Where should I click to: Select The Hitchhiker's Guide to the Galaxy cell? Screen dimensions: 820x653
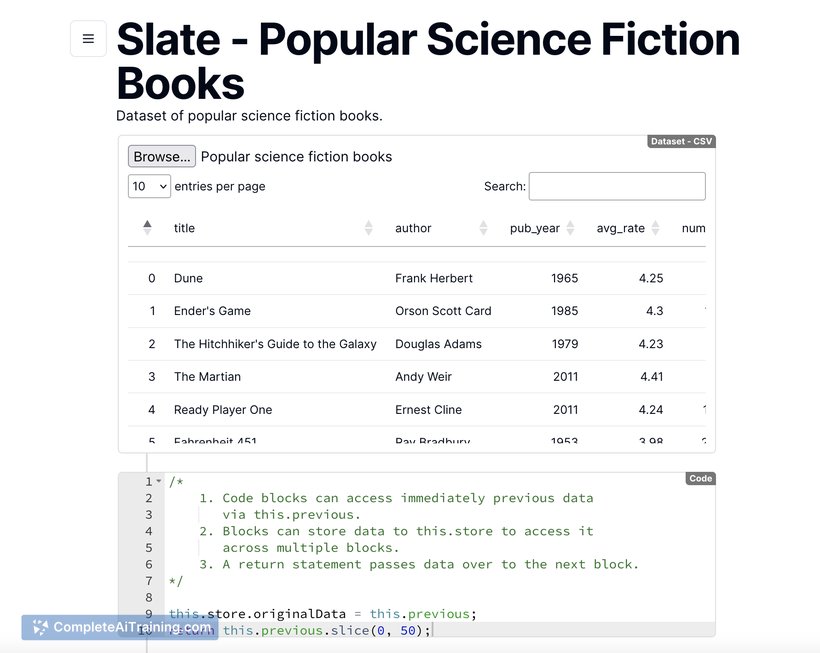tap(275, 344)
